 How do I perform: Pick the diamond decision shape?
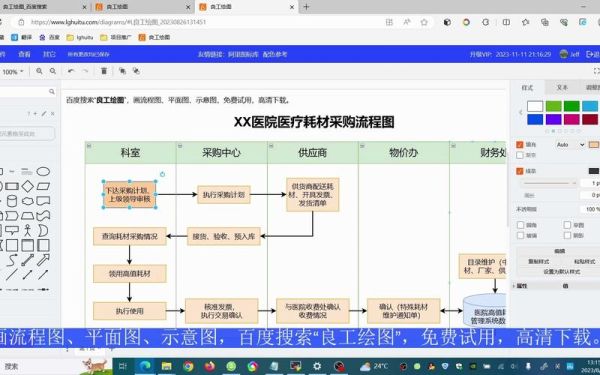coord(28,186)
